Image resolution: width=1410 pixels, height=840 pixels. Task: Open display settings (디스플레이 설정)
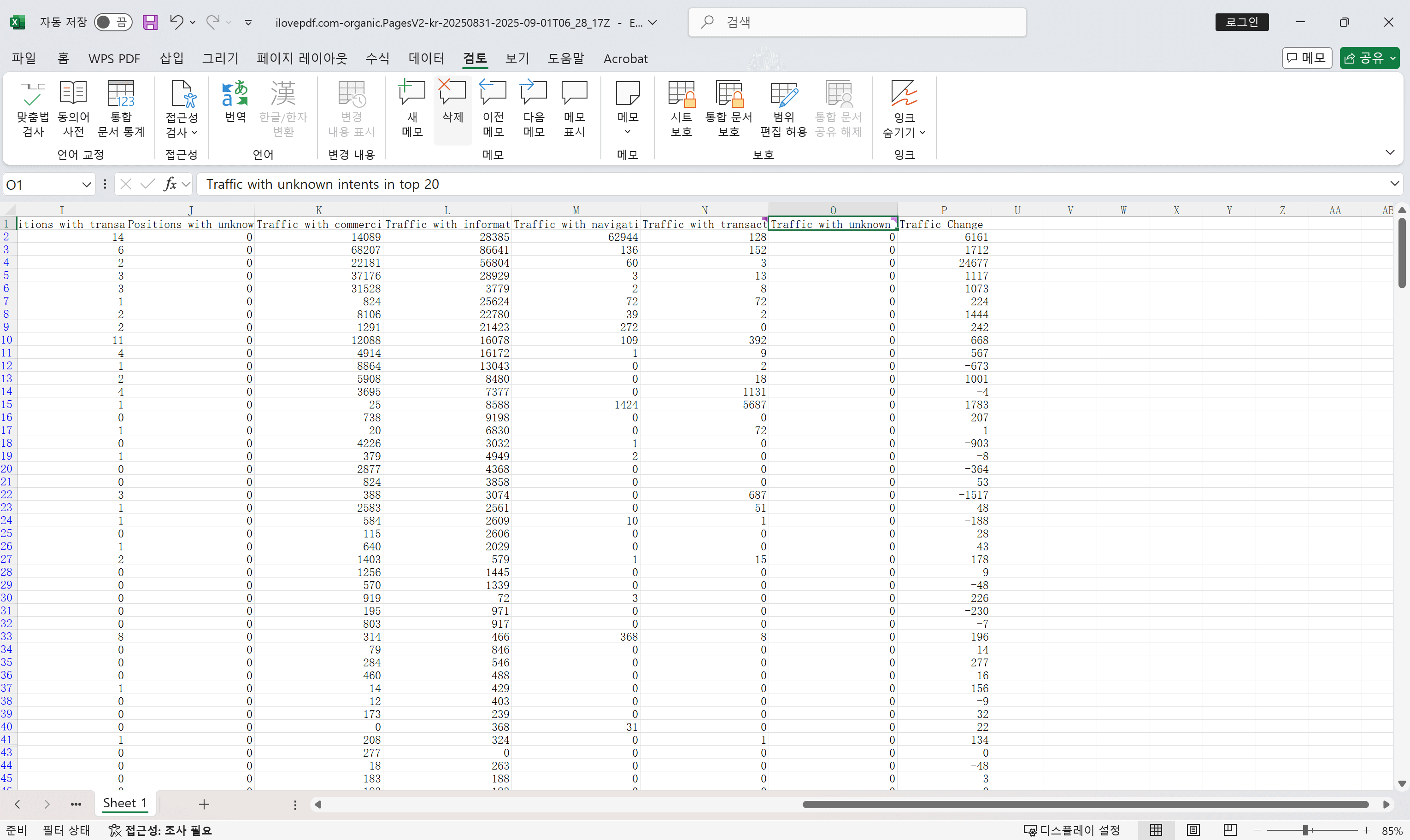coord(1071,830)
